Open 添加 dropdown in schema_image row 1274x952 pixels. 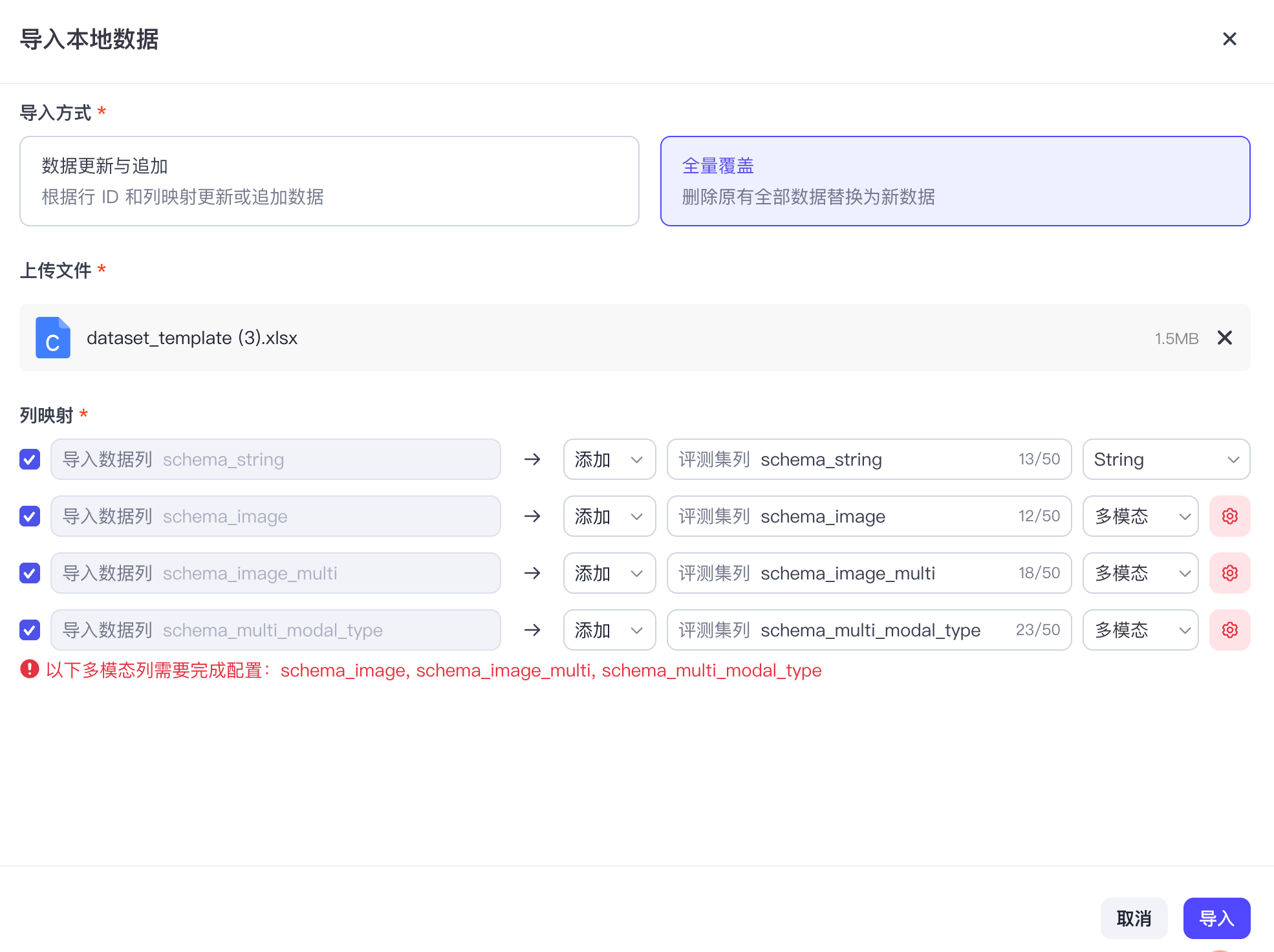click(x=609, y=516)
